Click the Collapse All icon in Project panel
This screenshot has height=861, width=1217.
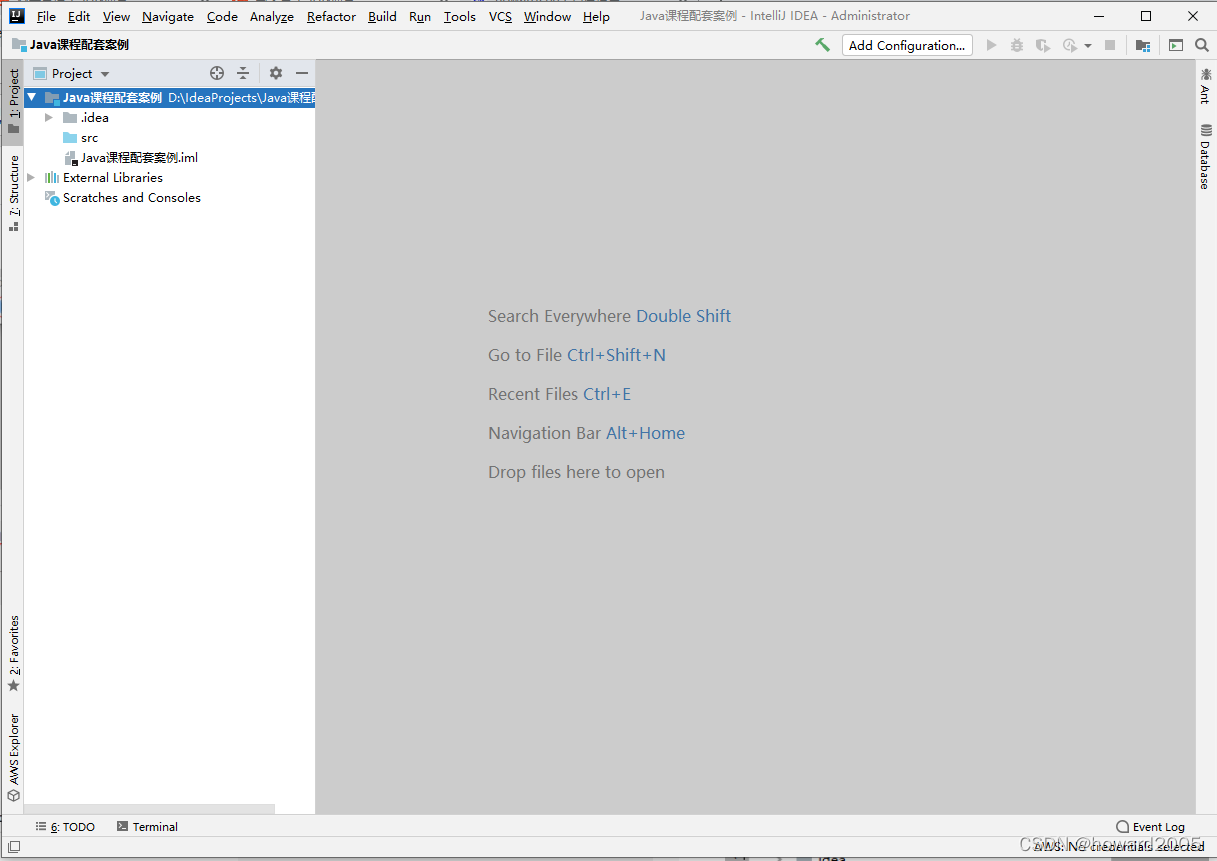tap(243, 73)
